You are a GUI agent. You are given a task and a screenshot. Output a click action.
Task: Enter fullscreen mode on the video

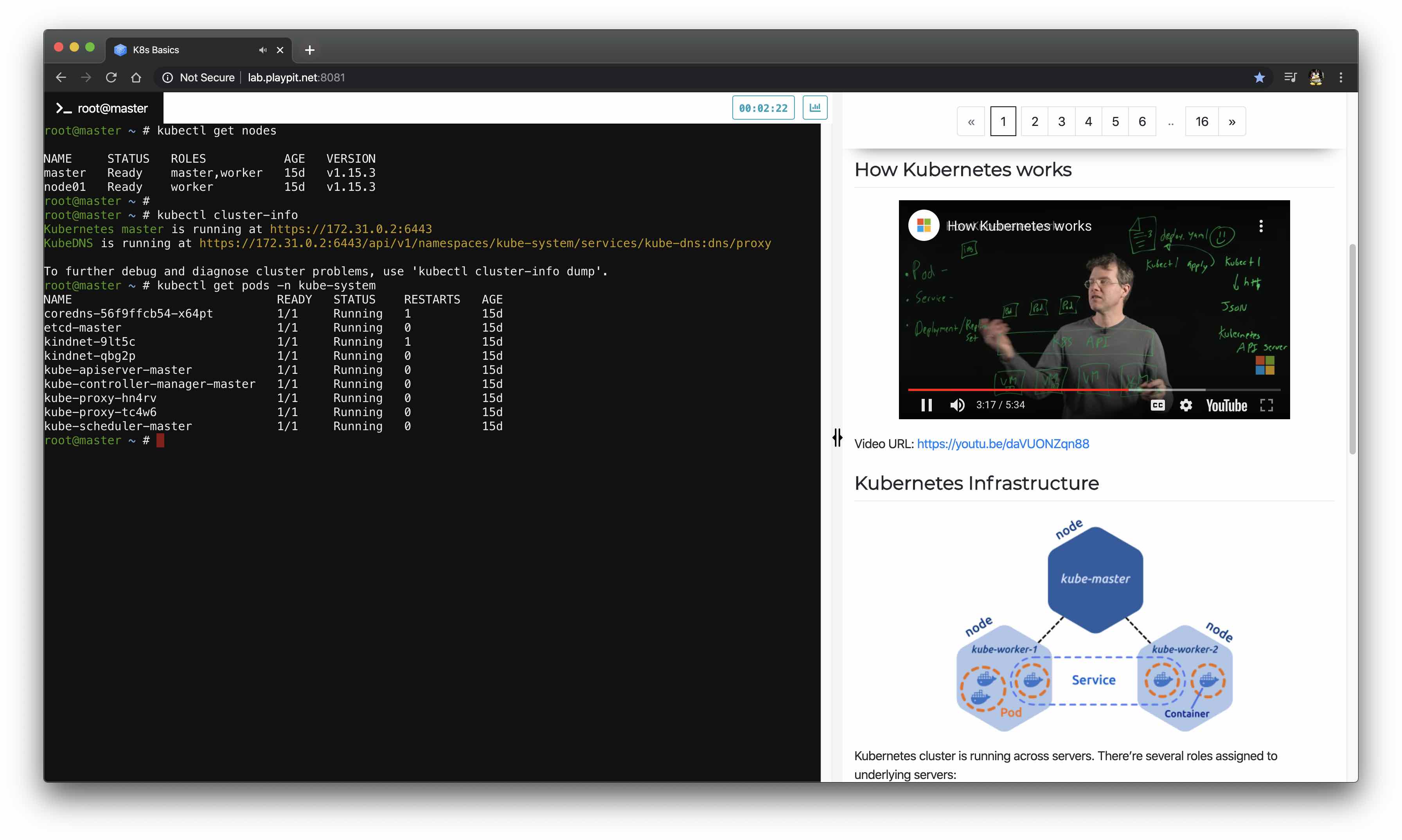click(1266, 405)
